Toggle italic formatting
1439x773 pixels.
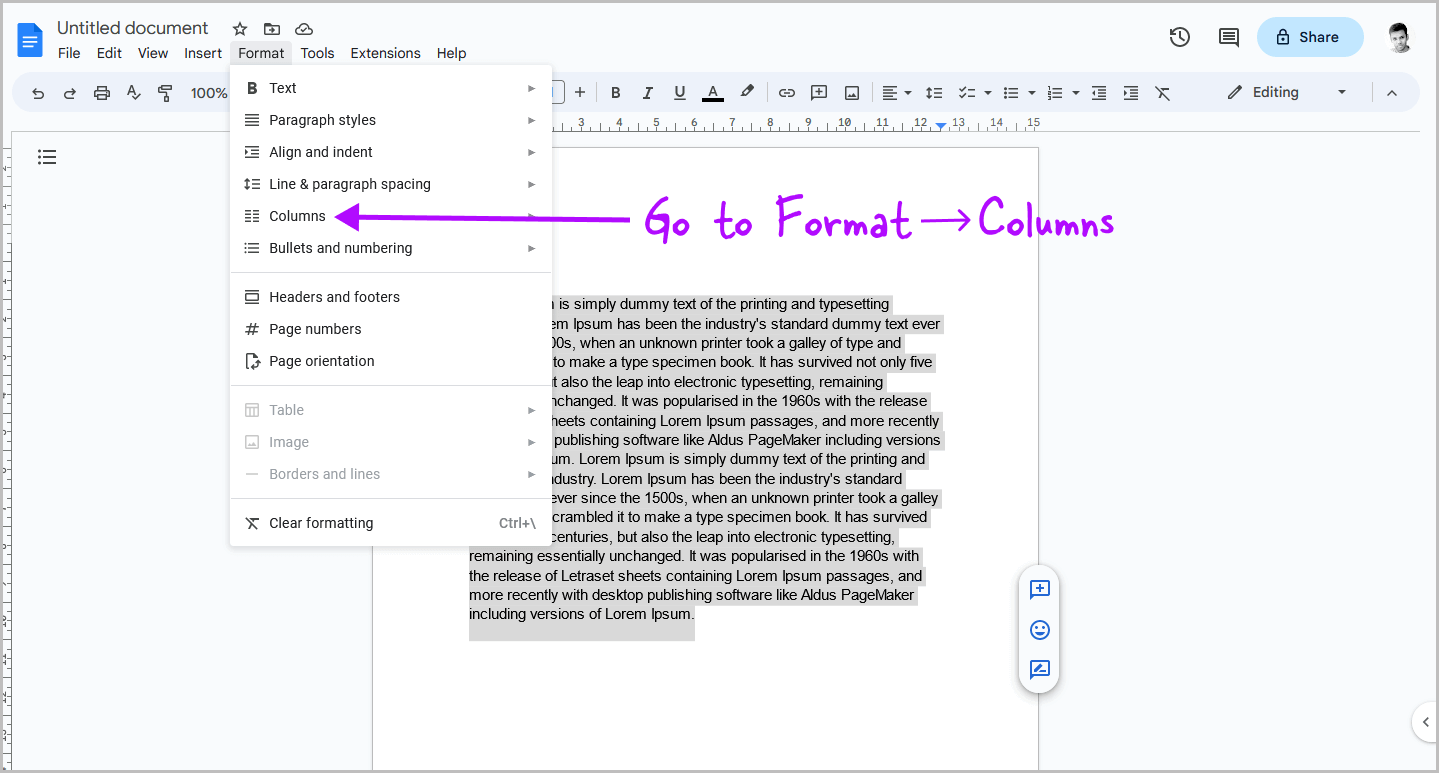point(647,92)
